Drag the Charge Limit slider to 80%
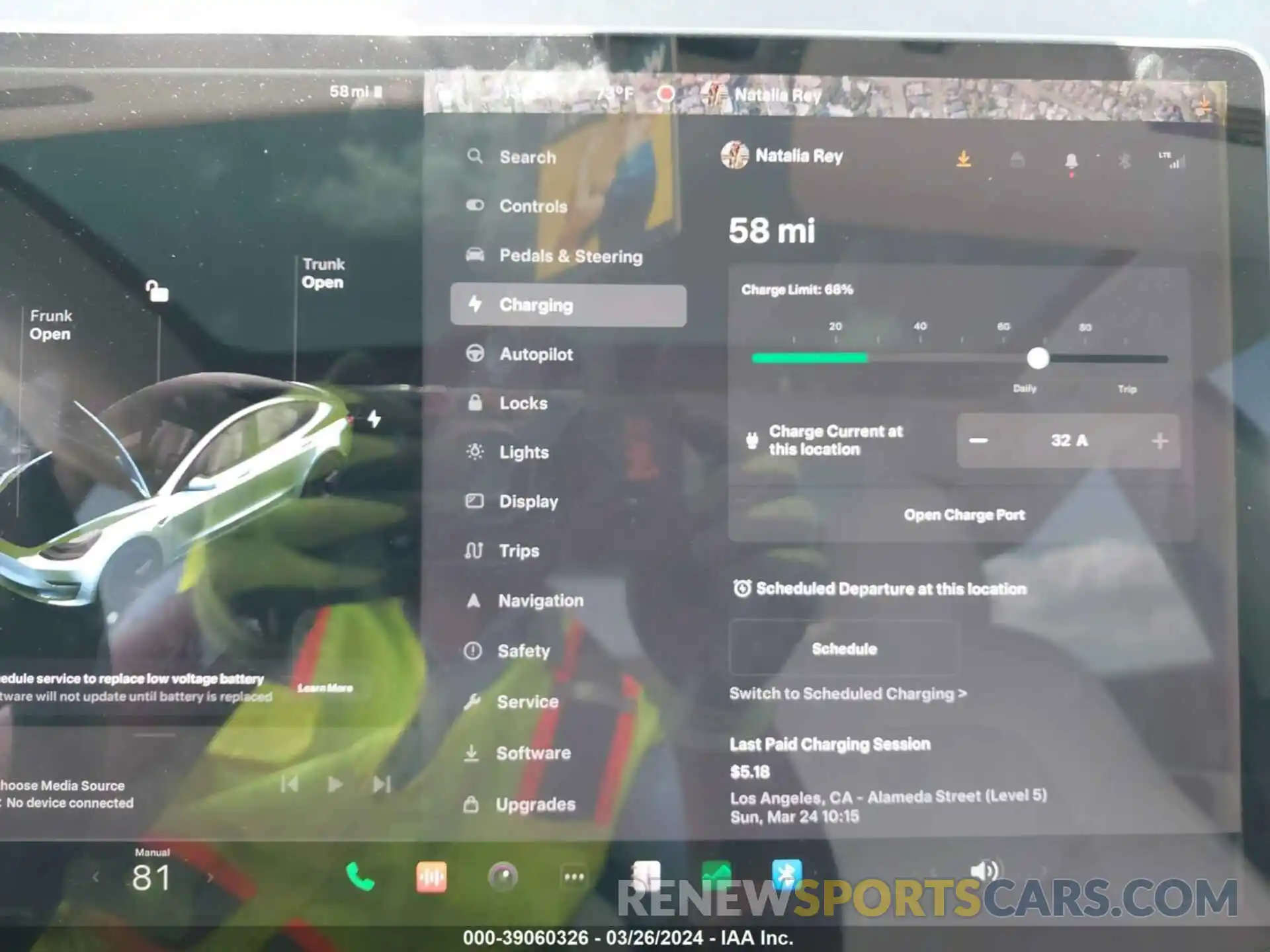The image size is (1270, 952). pos(1082,358)
